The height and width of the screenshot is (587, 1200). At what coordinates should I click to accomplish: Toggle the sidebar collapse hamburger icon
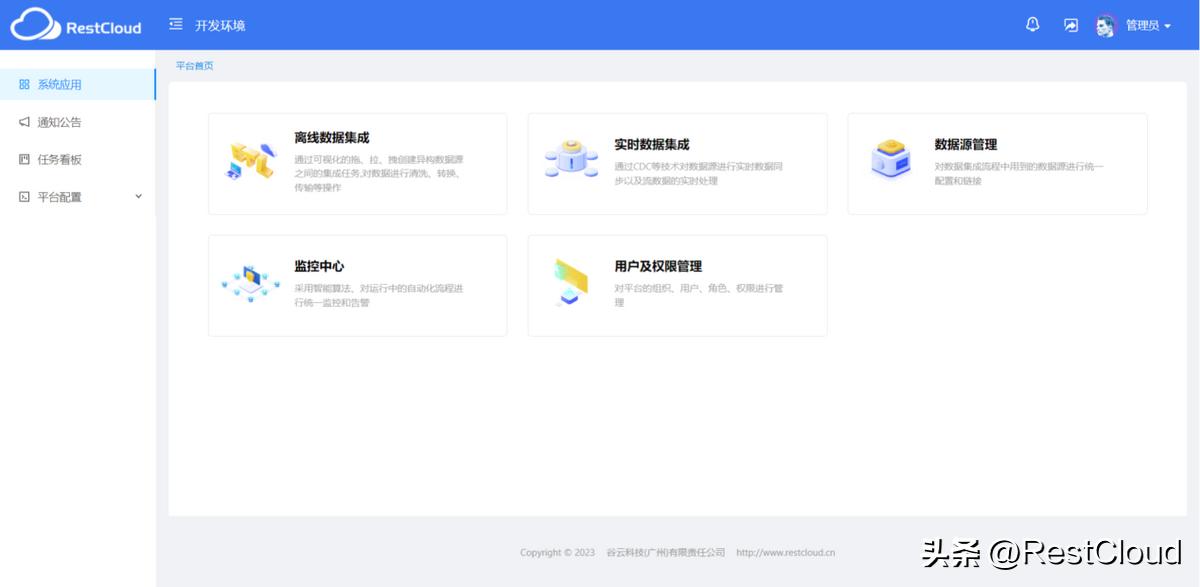(177, 24)
